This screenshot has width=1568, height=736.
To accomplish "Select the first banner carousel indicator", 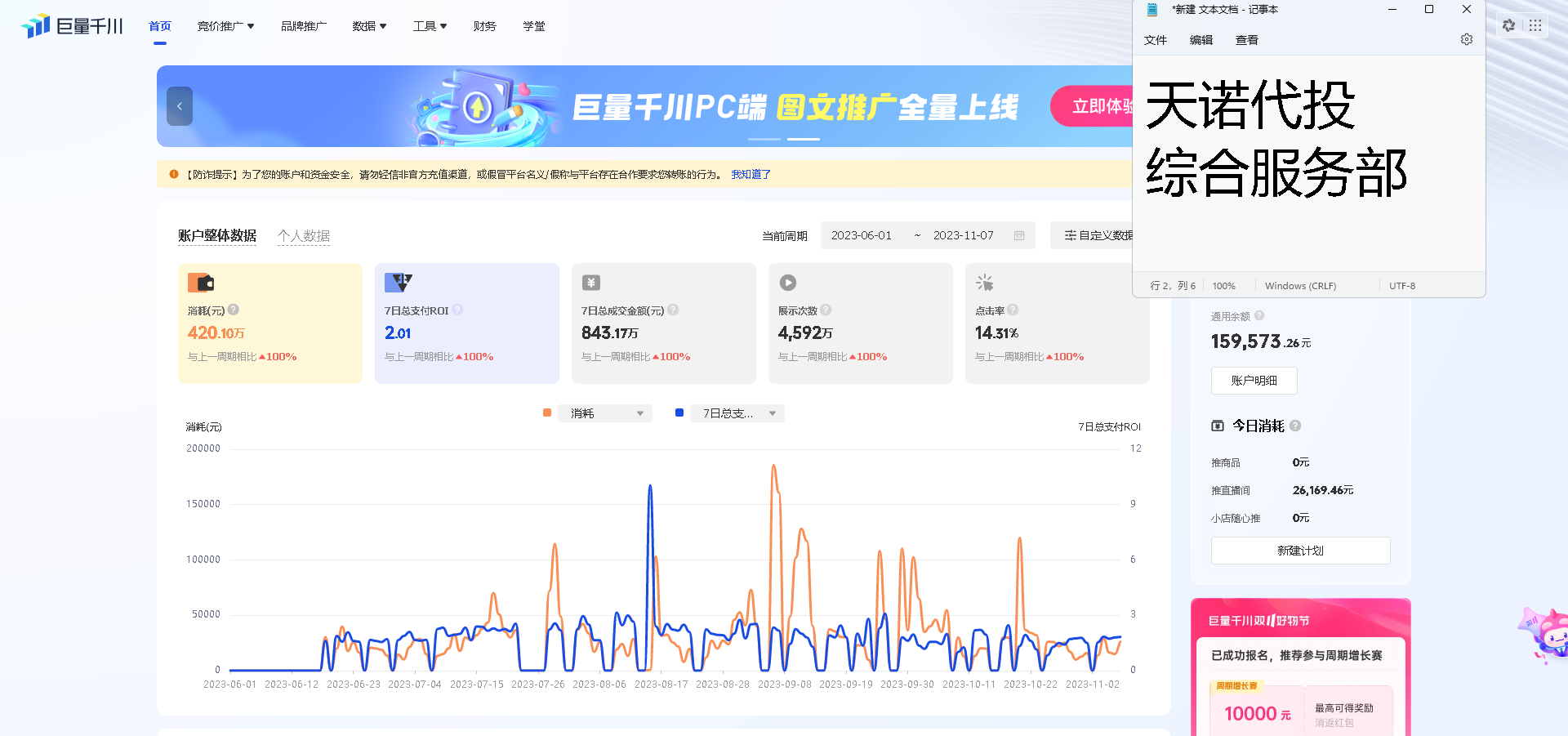I will [x=764, y=139].
